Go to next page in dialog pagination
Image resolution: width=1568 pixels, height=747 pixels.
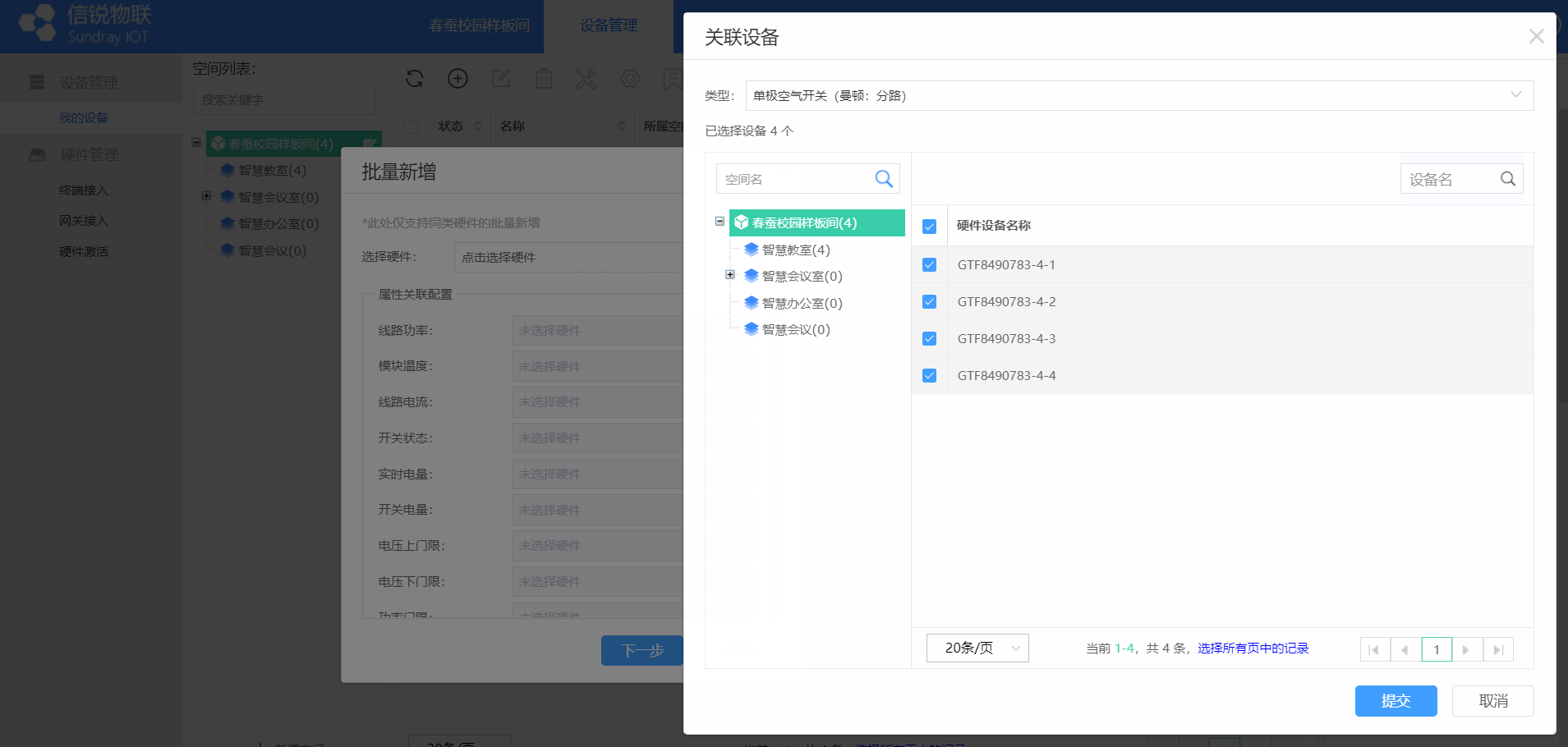coord(1467,649)
